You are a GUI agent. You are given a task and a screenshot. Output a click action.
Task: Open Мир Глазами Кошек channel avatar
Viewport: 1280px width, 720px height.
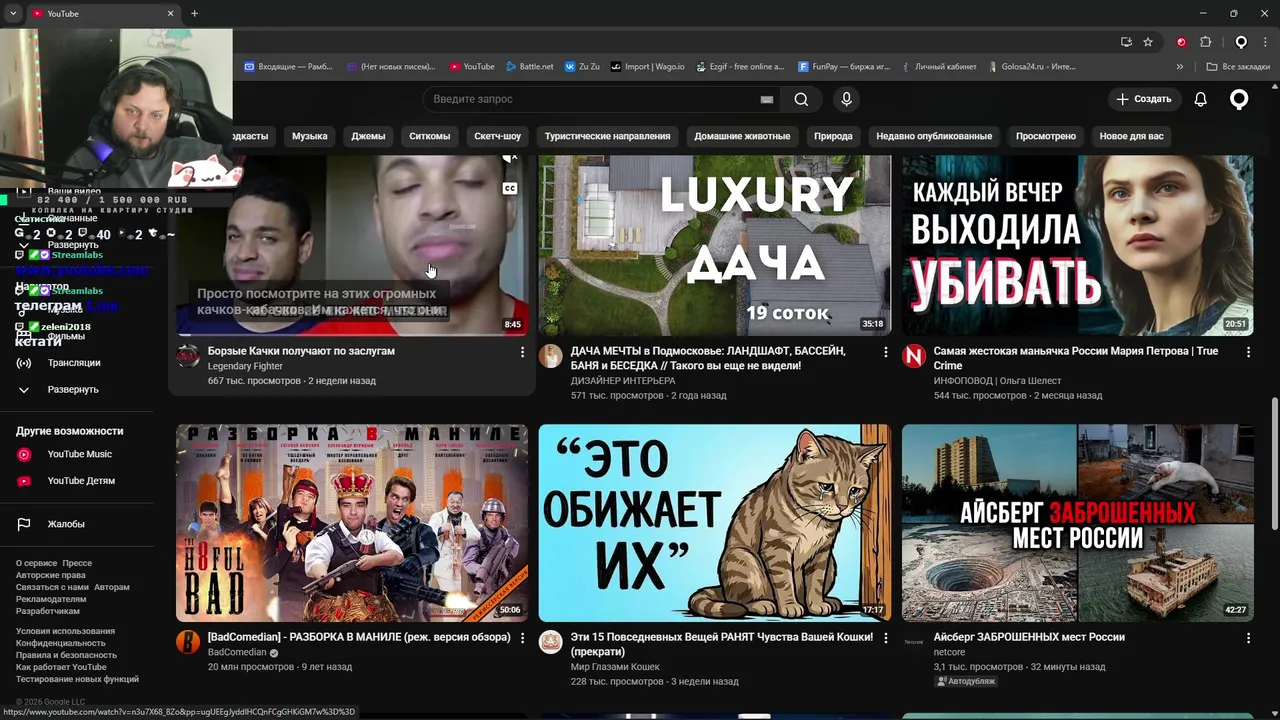[x=551, y=642]
